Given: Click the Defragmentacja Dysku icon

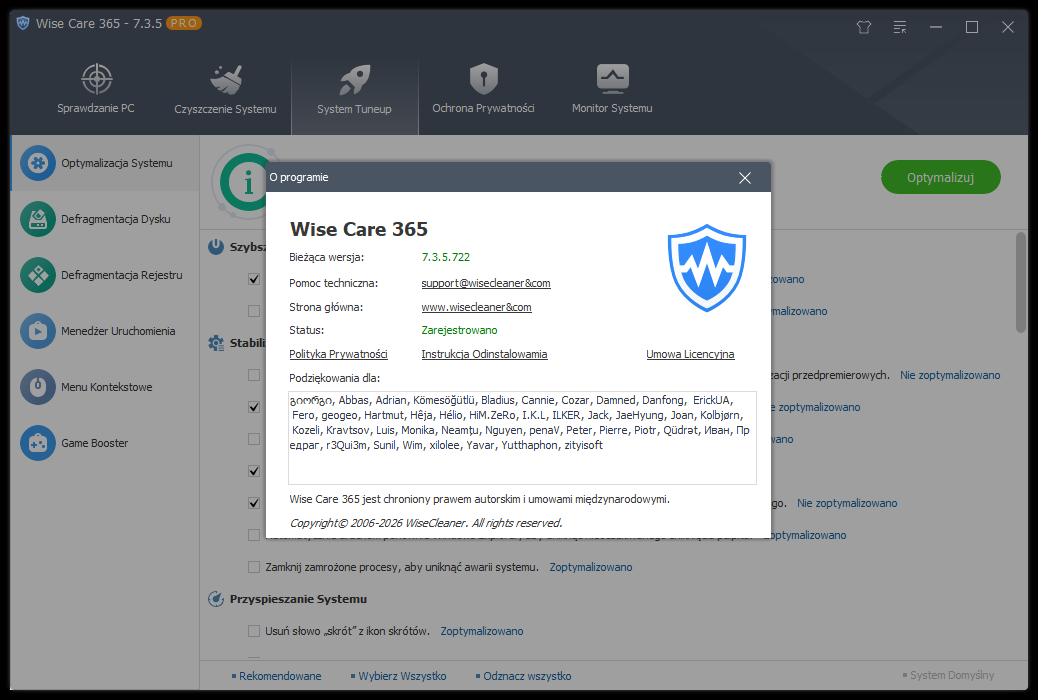Looking at the screenshot, I should pyautogui.click(x=38, y=219).
